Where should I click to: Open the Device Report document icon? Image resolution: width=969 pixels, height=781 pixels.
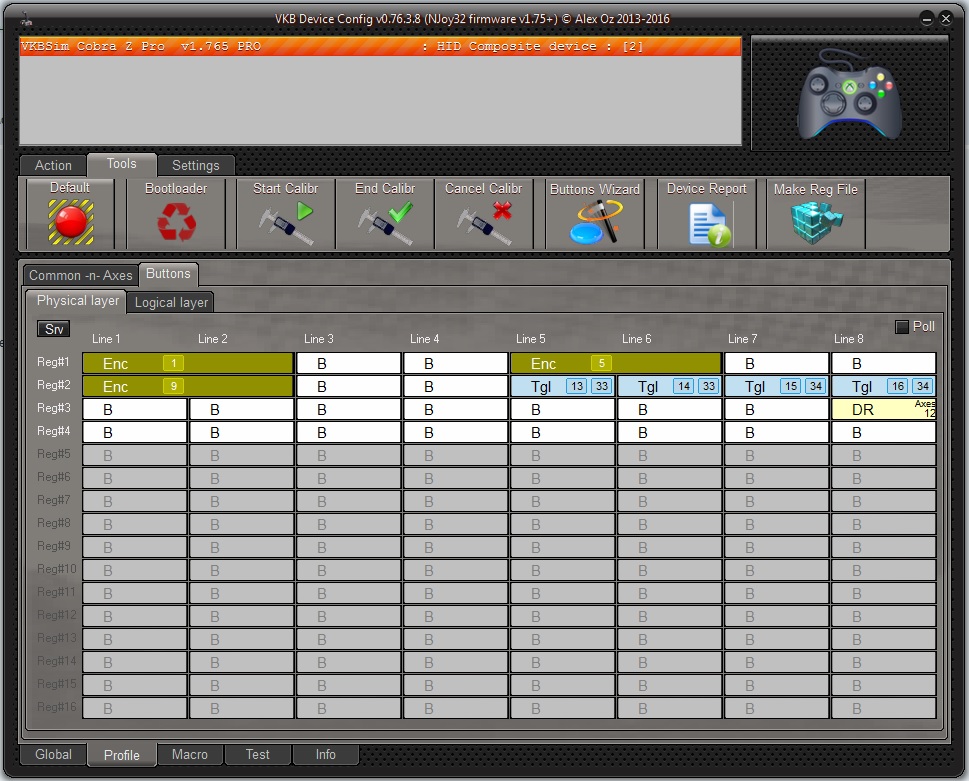[x=708, y=225]
